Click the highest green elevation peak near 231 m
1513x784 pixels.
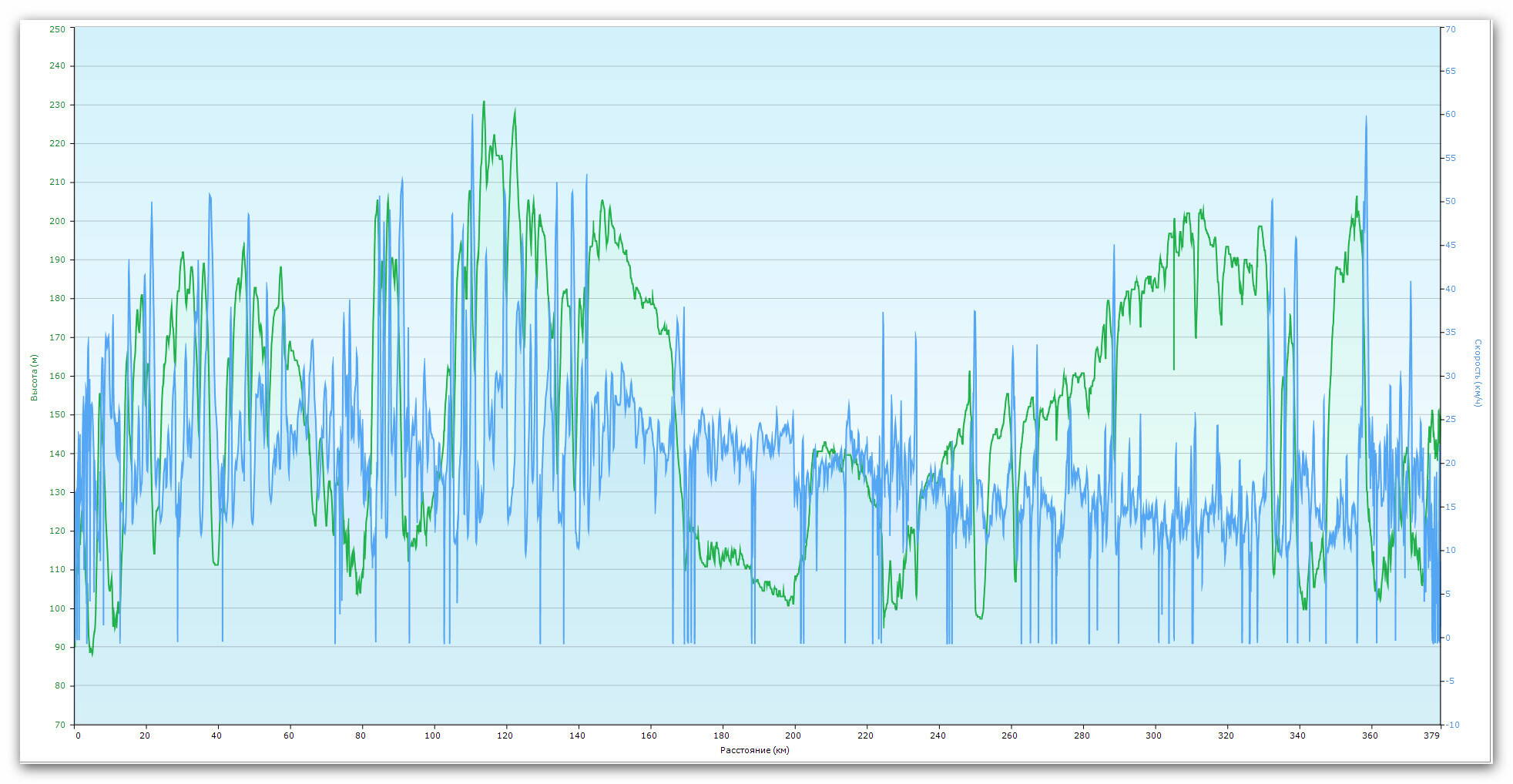pos(484,102)
